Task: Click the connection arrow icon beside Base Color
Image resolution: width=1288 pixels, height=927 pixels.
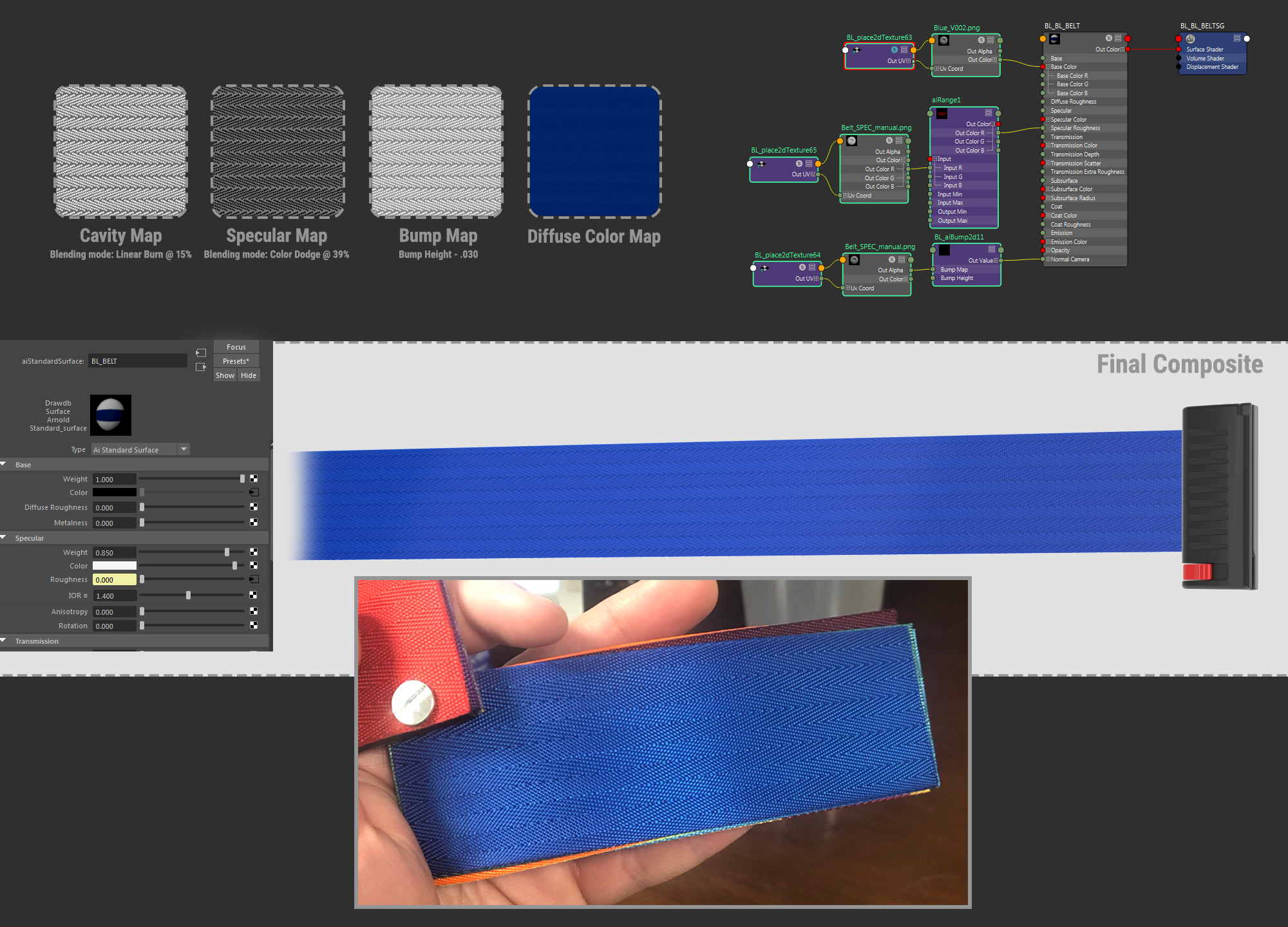Action: [x=253, y=491]
